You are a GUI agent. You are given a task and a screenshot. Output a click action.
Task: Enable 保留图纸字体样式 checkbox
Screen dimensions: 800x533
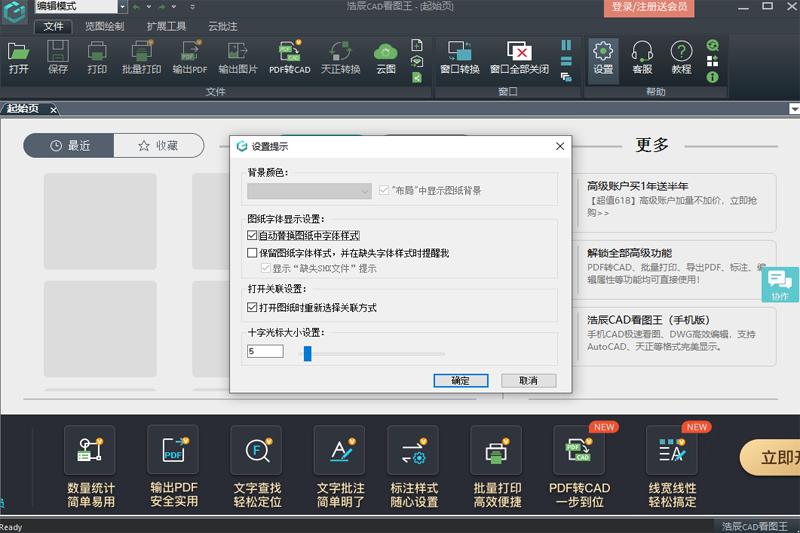pos(252,253)
